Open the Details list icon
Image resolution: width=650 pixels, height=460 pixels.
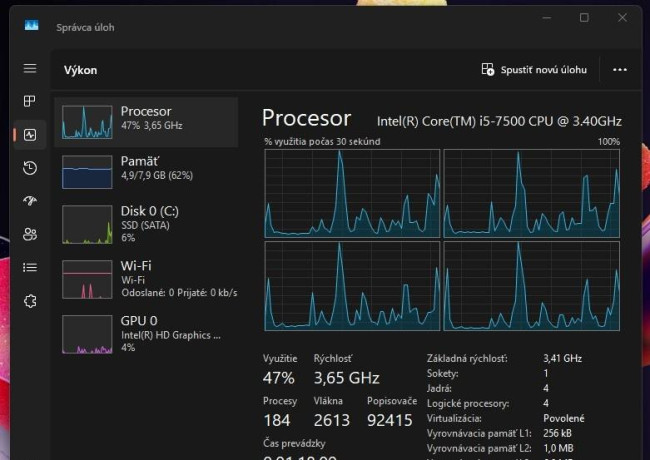[30, 267]
